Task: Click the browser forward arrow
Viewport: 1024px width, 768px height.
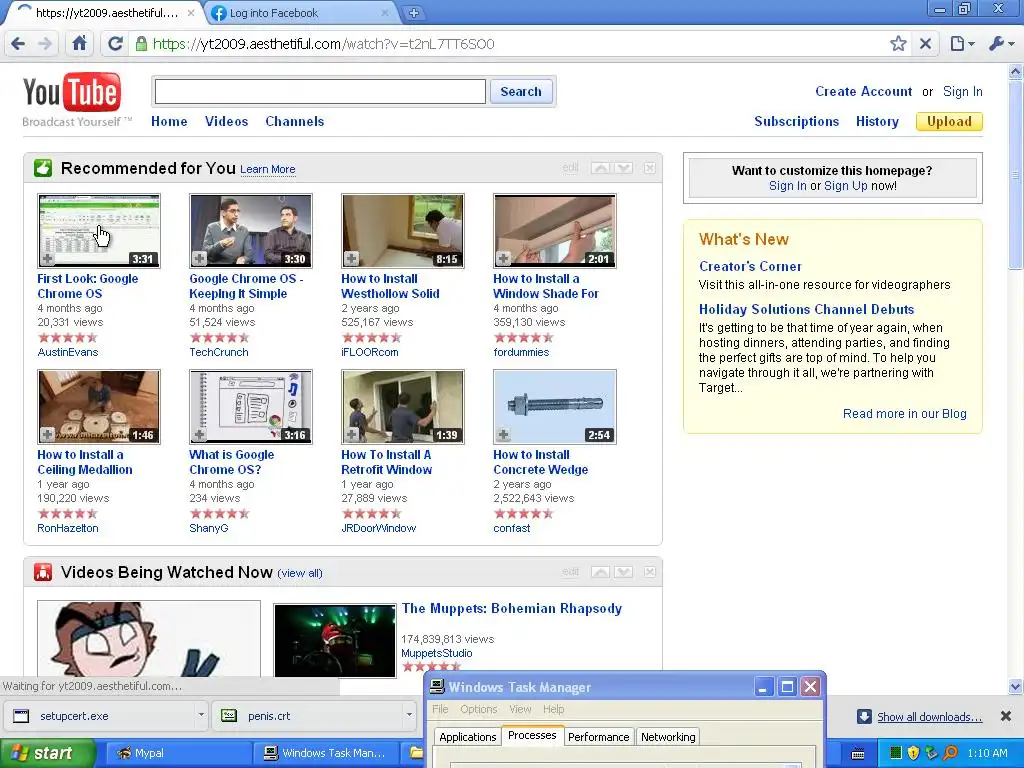Action: [x=45, y=44]
